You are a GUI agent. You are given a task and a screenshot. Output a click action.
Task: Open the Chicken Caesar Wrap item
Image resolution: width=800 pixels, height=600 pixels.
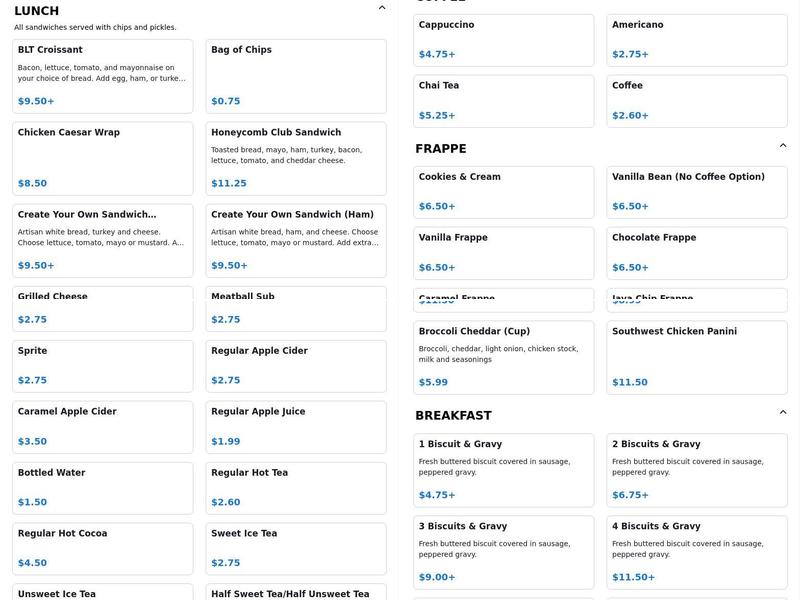pyautogui.click(x=102, y=158)
